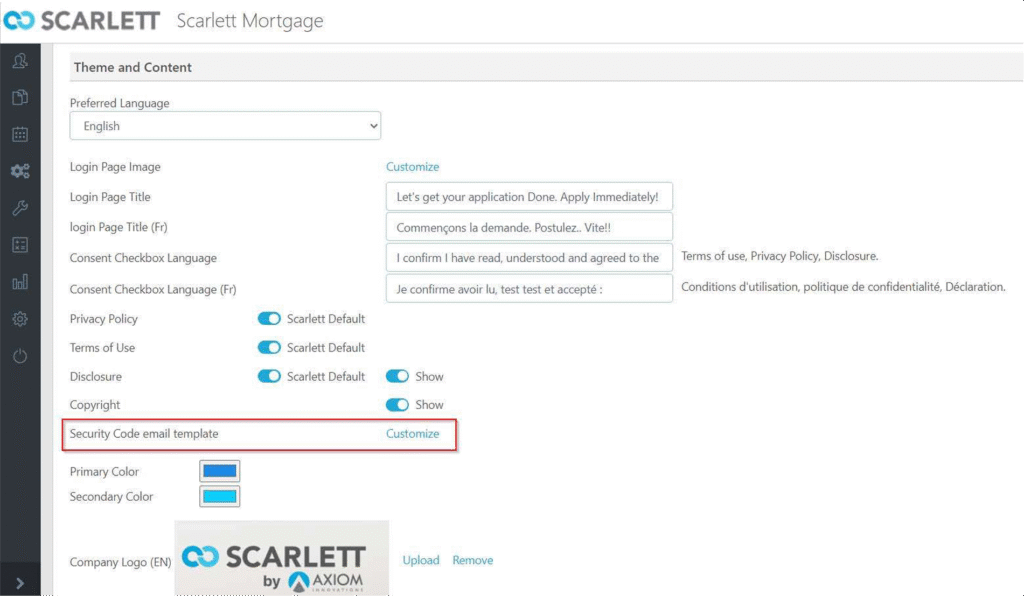Open the bar chart reports icon
The image size is (1024, 596).
pos(20,282)
